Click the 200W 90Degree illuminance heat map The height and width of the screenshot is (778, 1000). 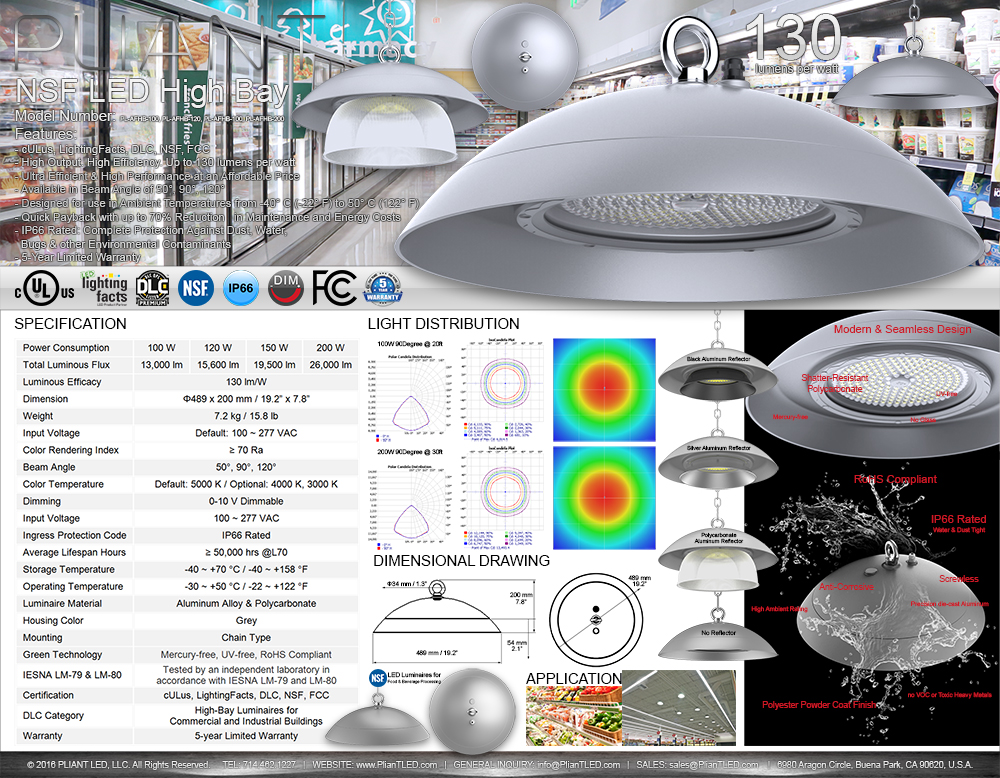(604, 498)
